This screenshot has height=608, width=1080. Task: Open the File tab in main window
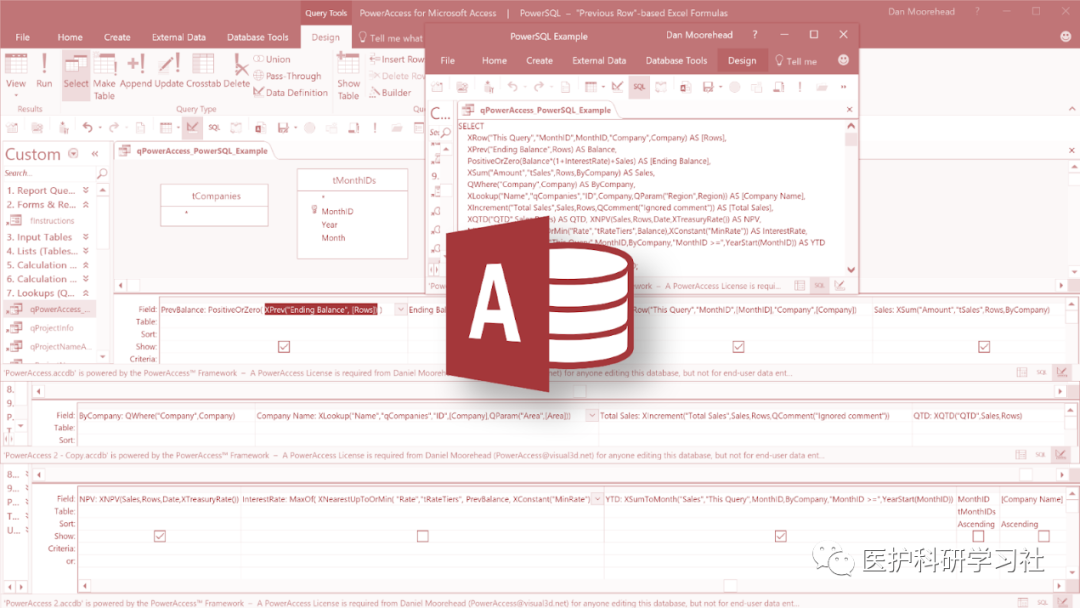(x=23, y=37)
